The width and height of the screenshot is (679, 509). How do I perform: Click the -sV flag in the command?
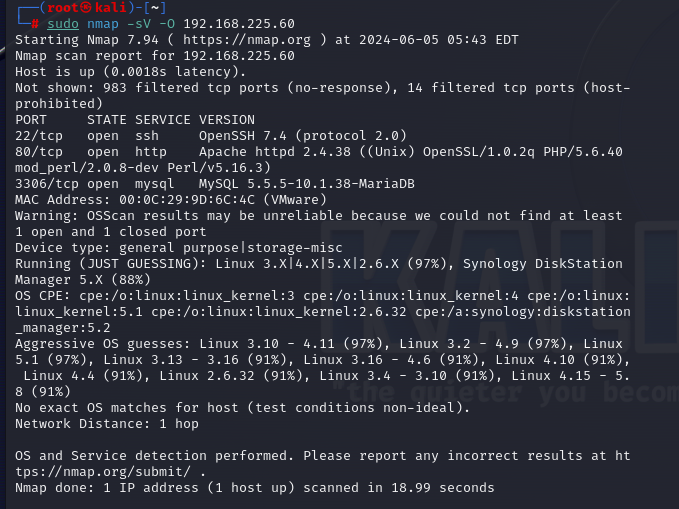(x=139, y=24)
